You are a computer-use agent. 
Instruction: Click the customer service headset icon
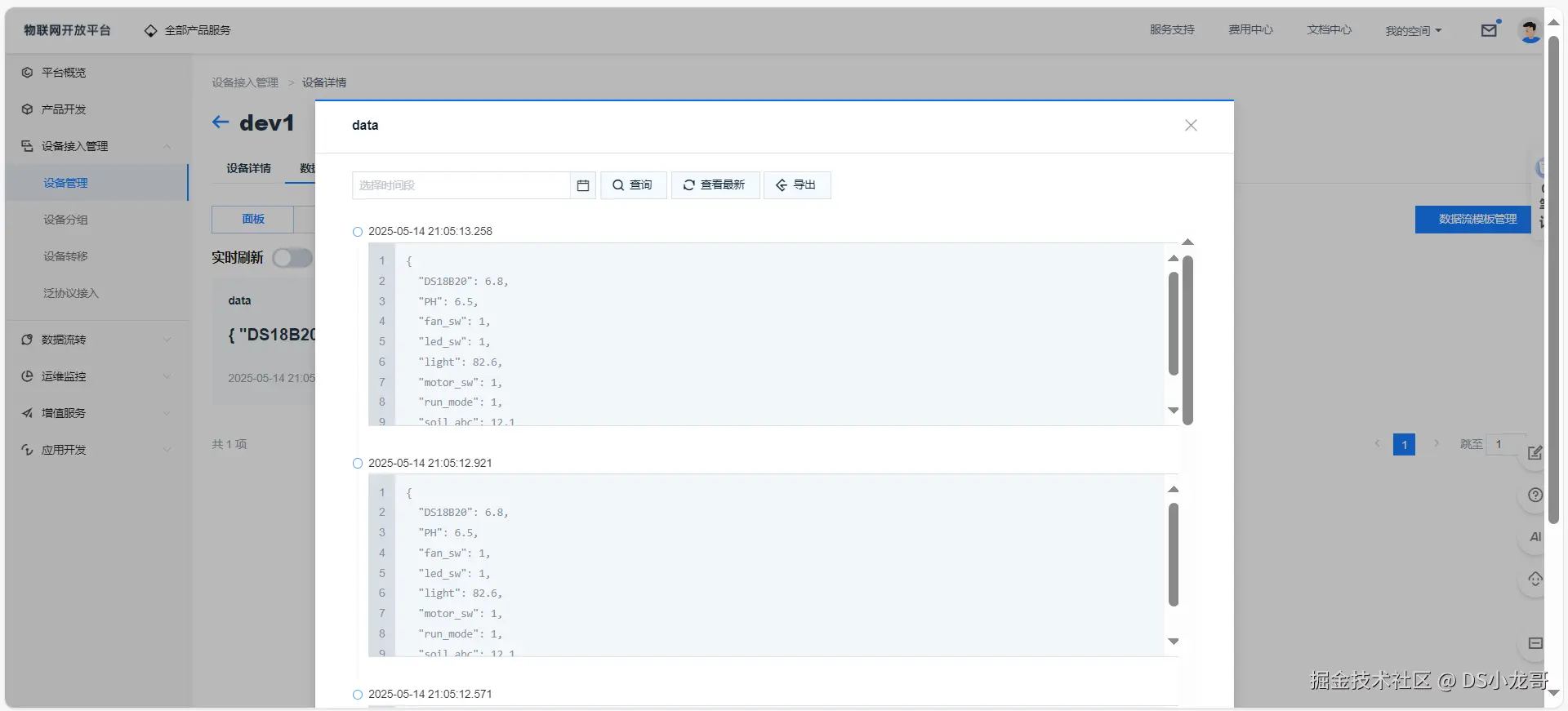click(x=1535, y=580)
